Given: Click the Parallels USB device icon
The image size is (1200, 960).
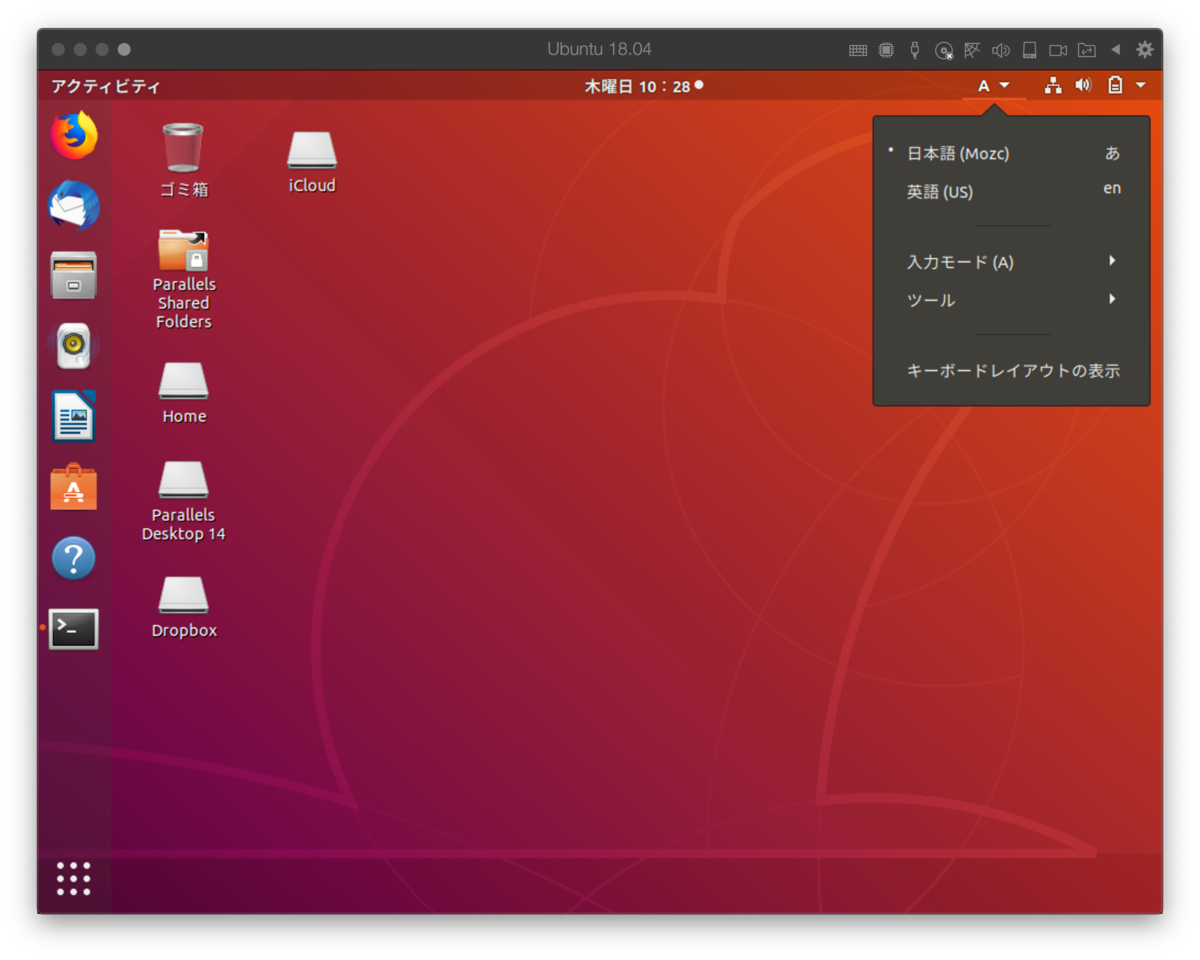Looking at the screenshot, I should [914, 50].
